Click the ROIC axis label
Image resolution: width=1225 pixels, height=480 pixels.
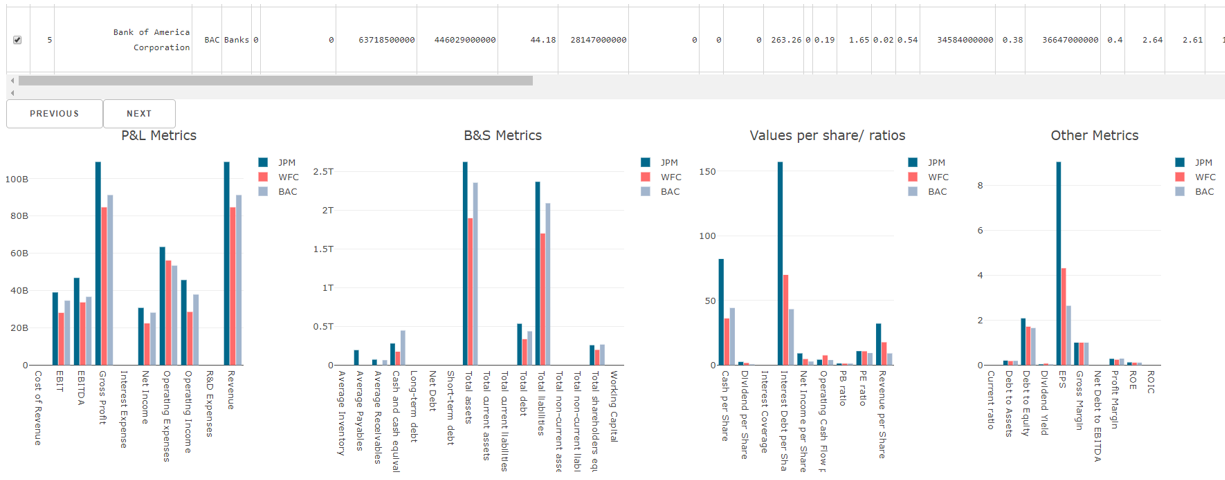coord(1150,384)
